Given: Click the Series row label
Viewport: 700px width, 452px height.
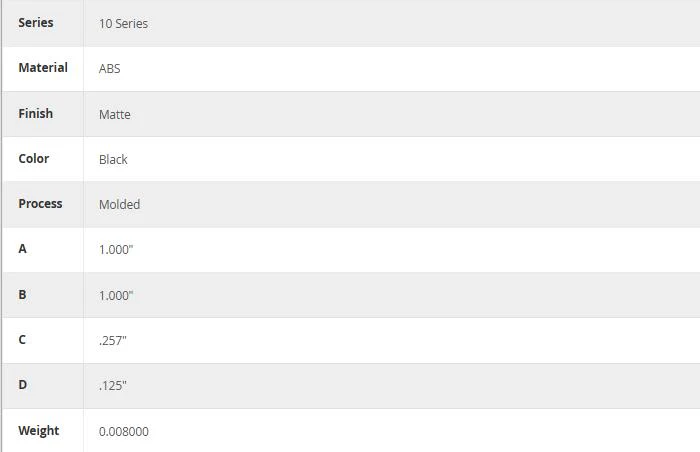Looking at the screenshot, I should (x=36, y=23).
